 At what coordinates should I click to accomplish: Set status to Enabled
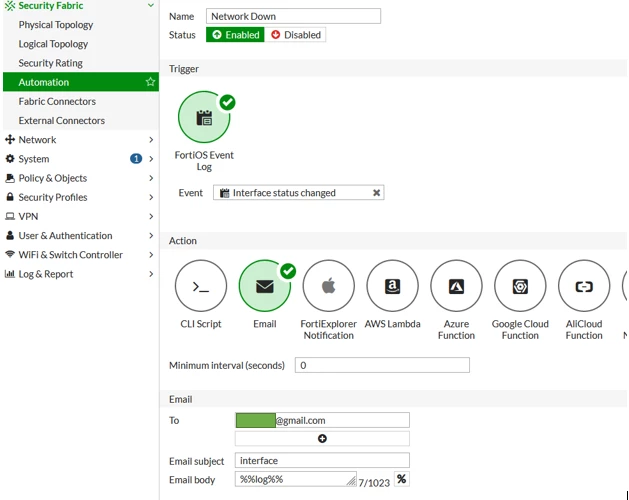(x=235, y=35)
